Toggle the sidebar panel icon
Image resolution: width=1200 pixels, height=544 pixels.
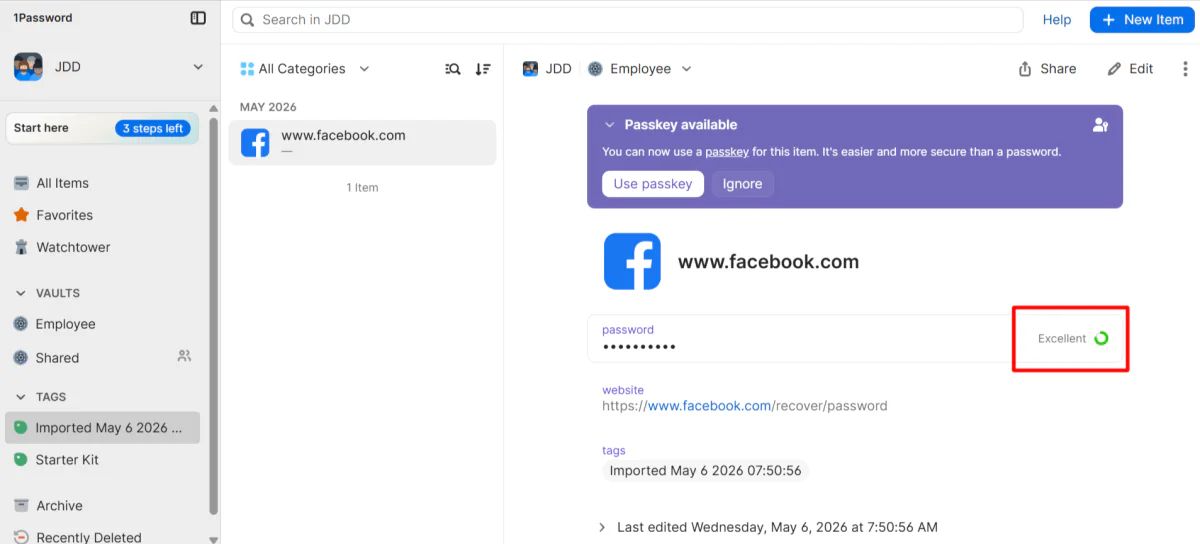click(x=198, y=18)
